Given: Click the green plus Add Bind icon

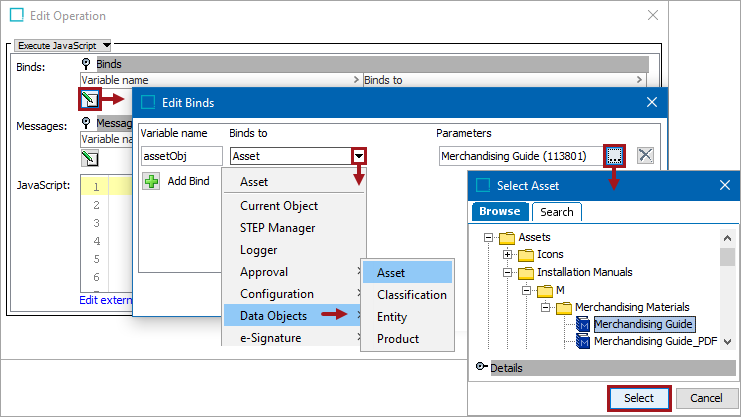Looking at the screenshot, I should (x=151, y=181).
